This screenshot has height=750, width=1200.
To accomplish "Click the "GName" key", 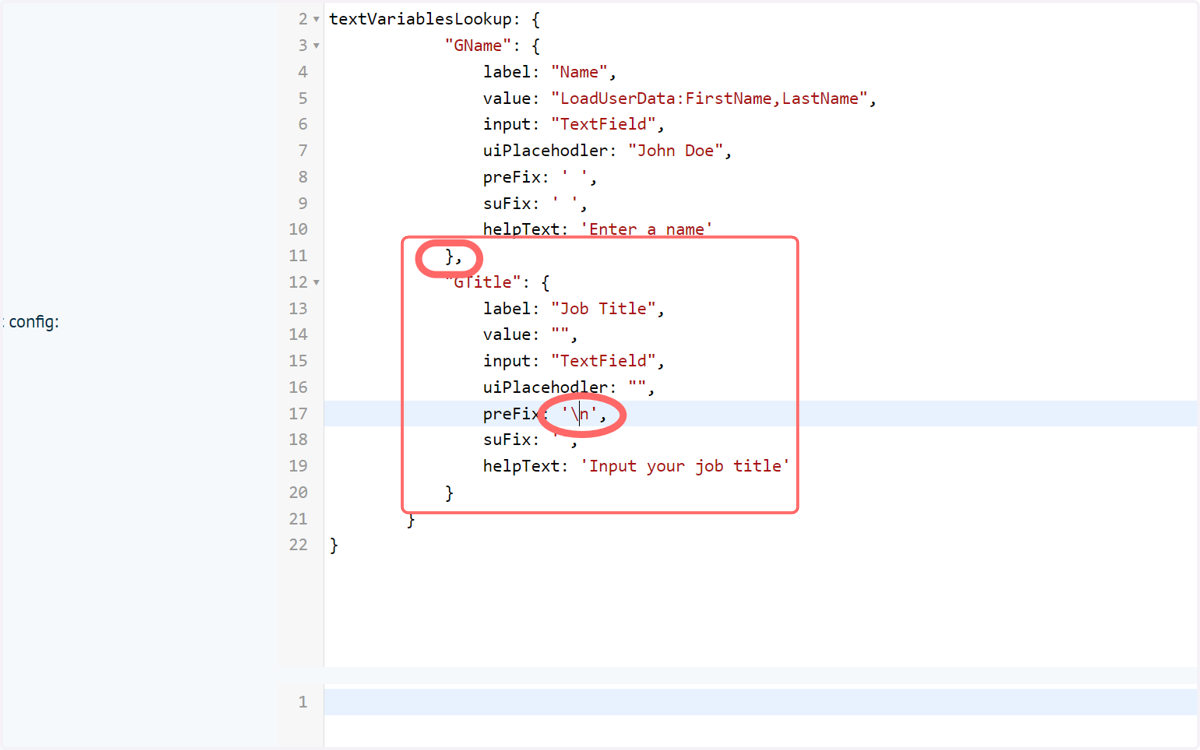I will pos(478,46).
